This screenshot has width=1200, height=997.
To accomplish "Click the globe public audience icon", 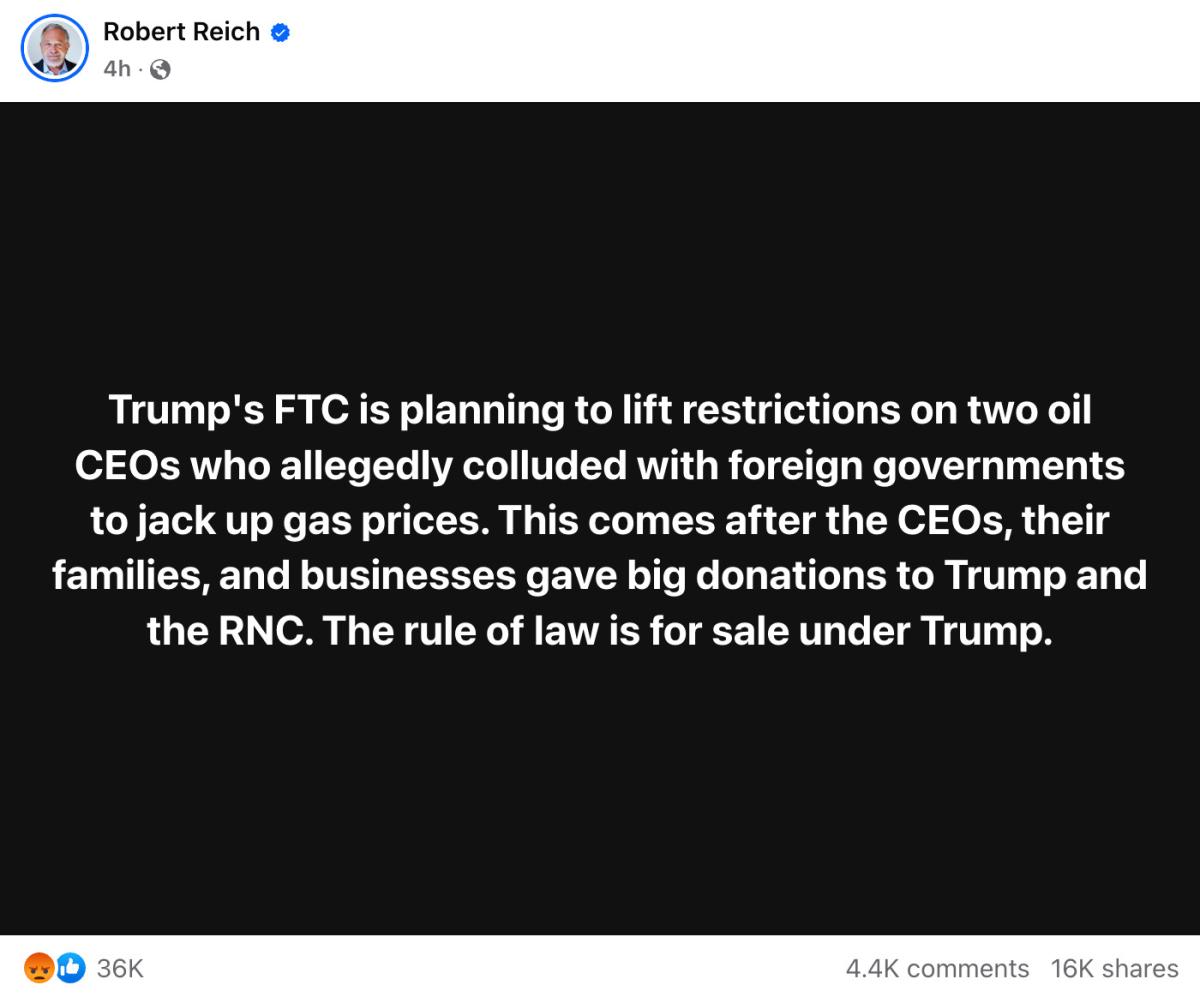I will [x=160, y=69].
